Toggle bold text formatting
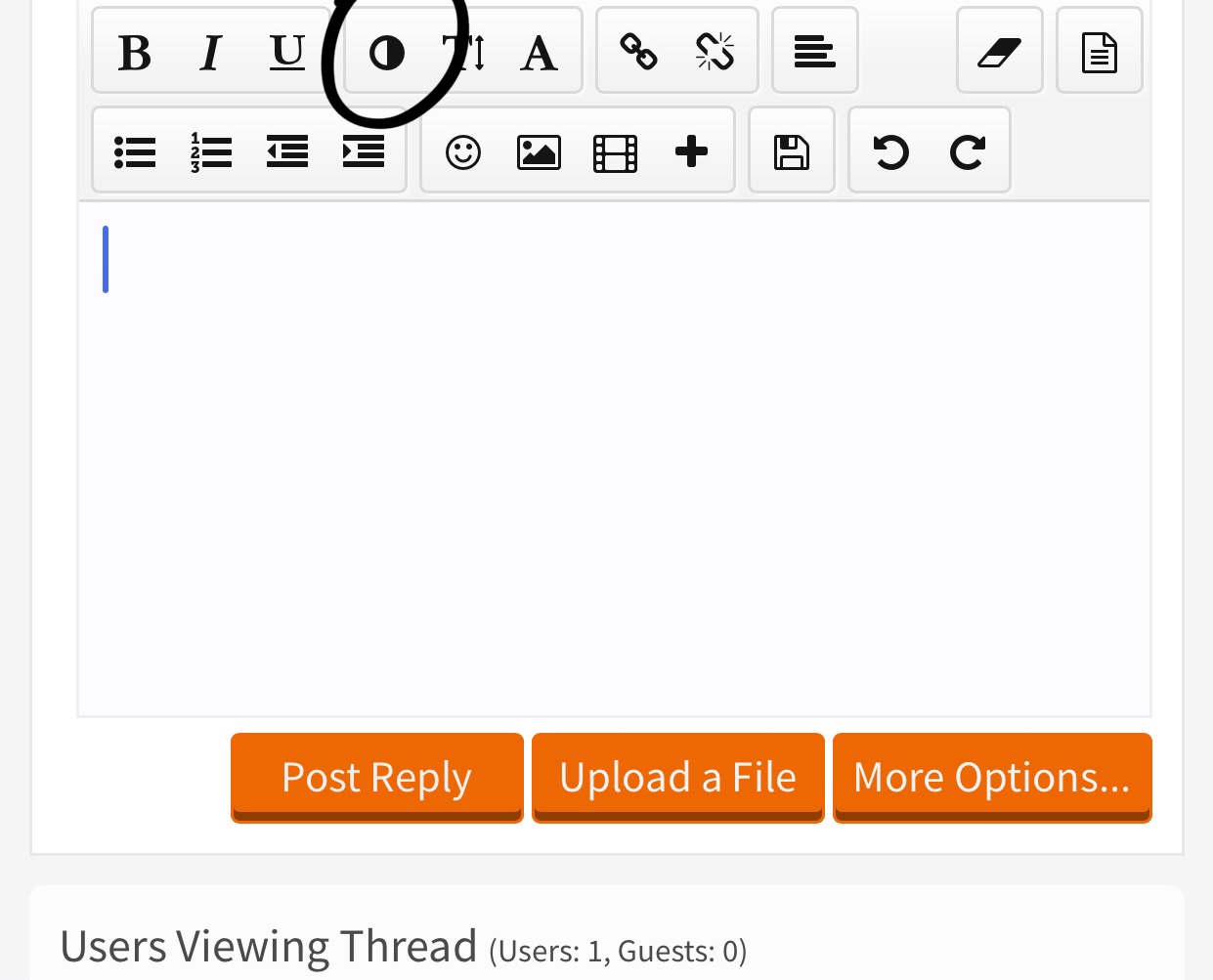The image size is (1213, 980). click(x=135, y=53)
